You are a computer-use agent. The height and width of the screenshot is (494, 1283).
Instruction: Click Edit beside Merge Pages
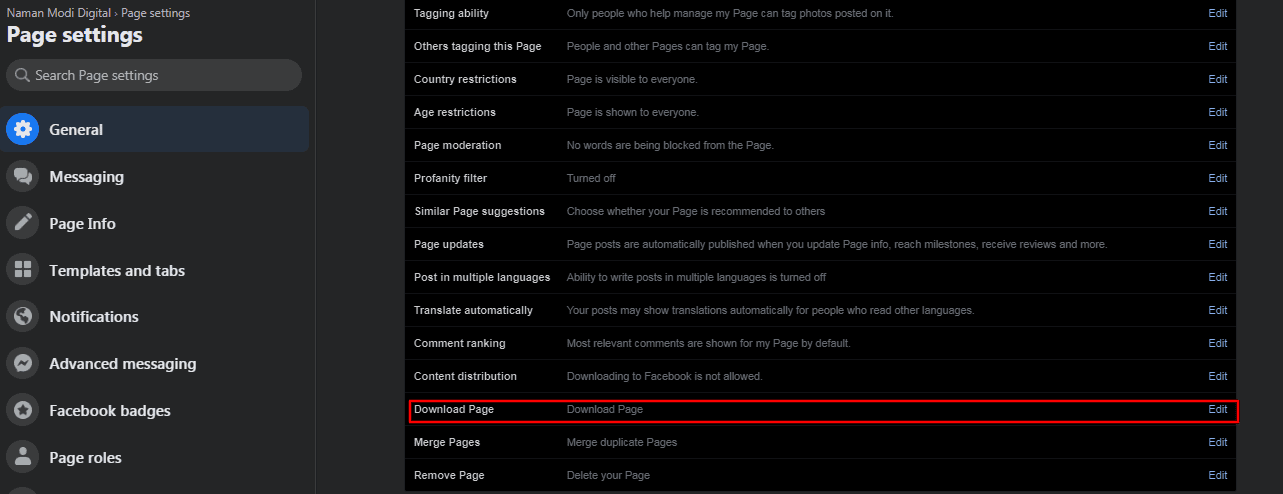point(1217,442)
